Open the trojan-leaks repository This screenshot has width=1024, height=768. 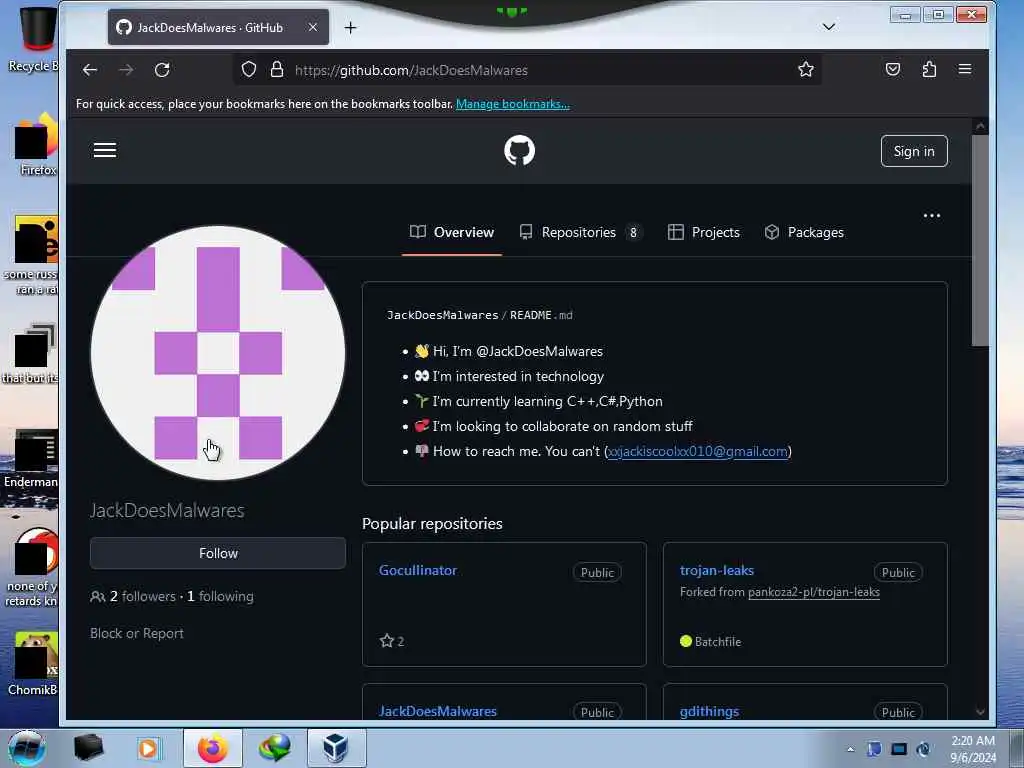pyautogui.click(x=716, y=570)
